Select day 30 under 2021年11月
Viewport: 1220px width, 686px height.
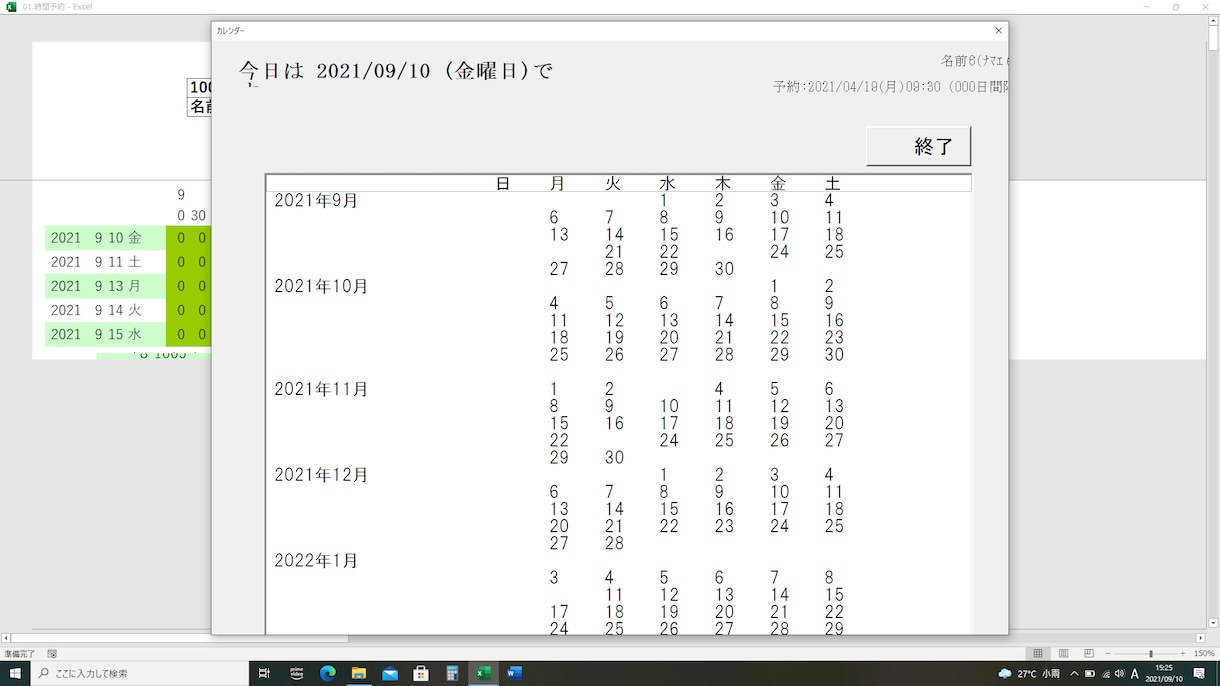pos(614,458)
